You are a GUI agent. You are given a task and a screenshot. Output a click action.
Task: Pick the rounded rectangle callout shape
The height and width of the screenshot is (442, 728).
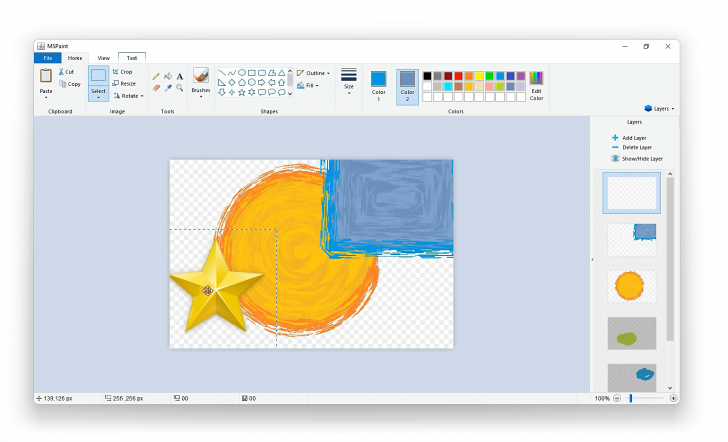click(262, 92)
